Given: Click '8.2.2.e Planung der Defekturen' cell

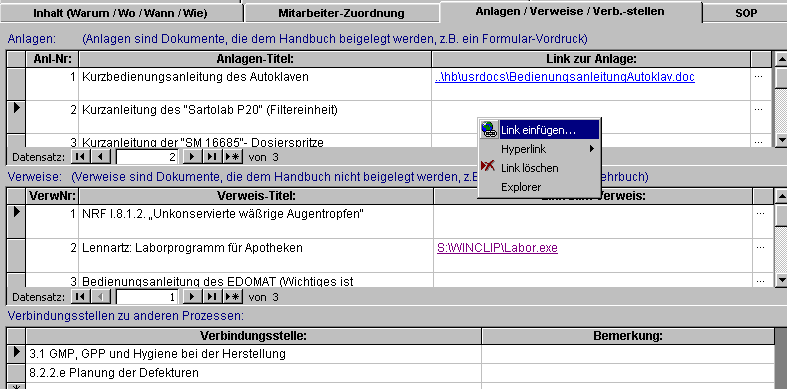Looking at the screenshot, I should pos(253,372).
